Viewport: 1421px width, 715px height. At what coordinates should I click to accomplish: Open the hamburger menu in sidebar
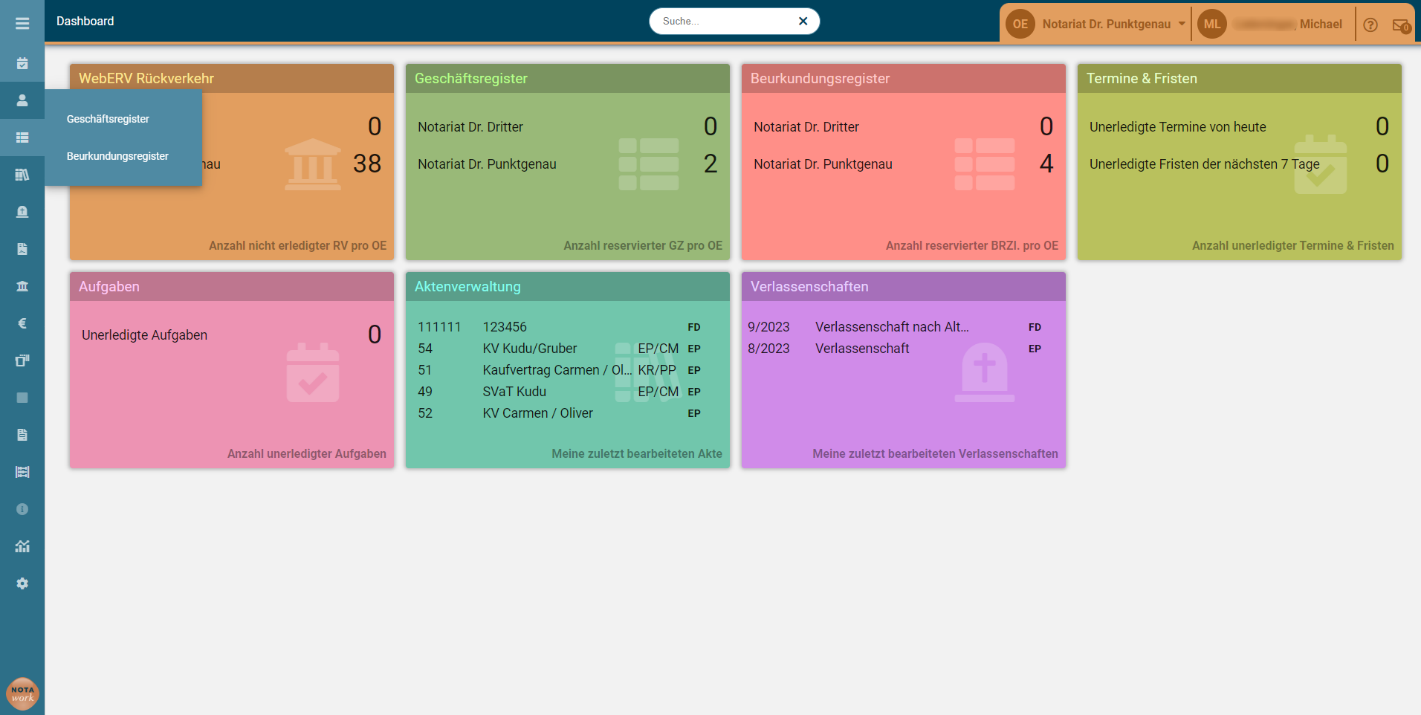click(22, 23)
